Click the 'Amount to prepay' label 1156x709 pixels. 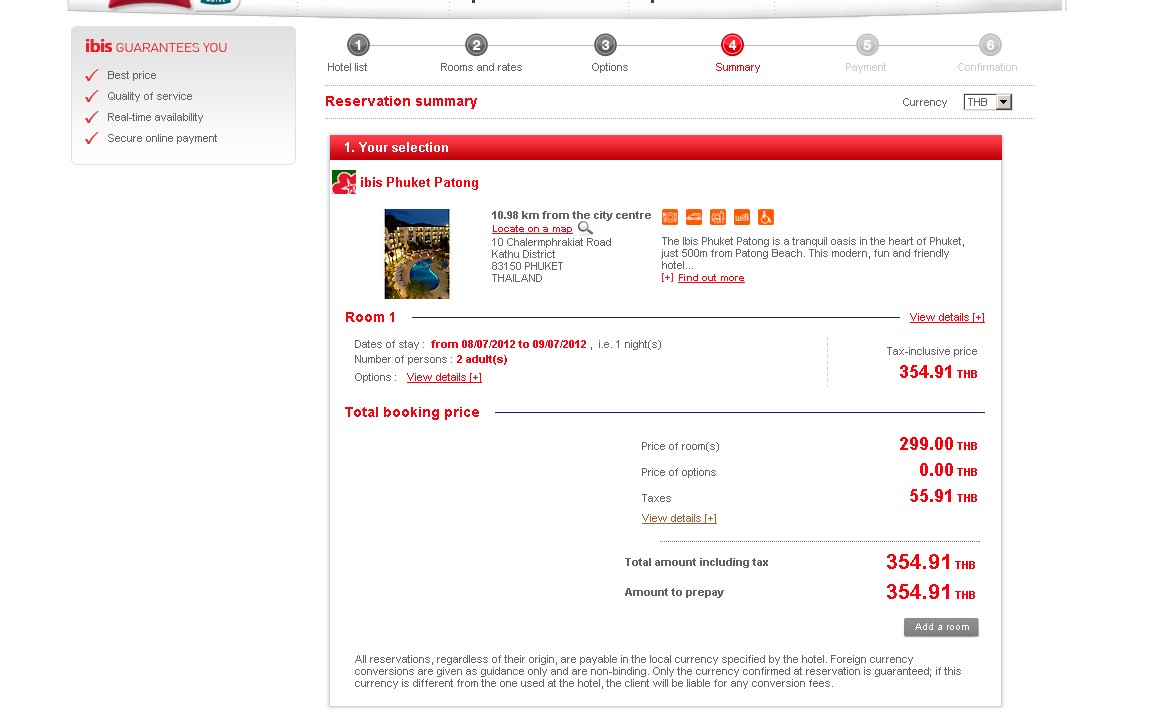(x=674, y=592)
